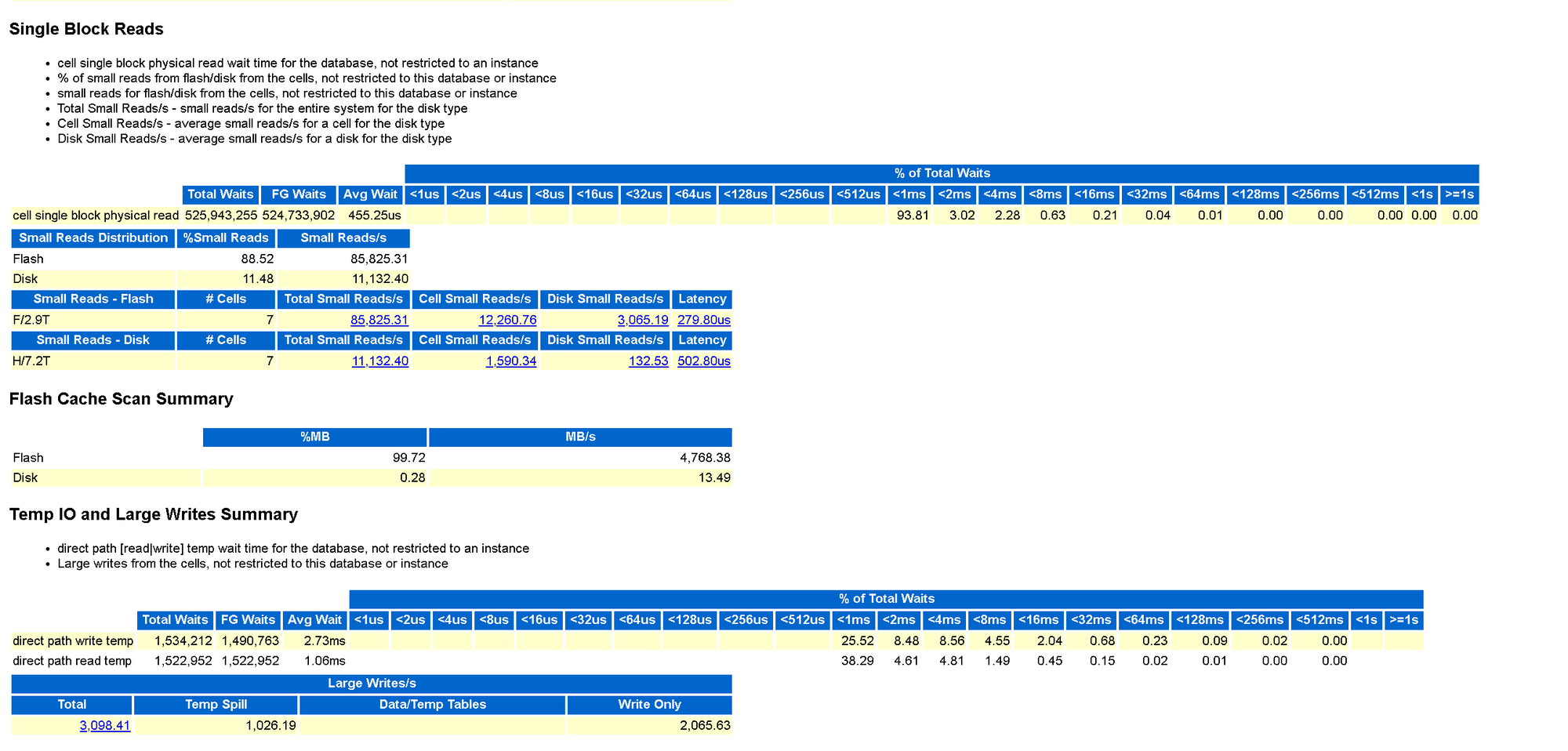Open the 11,132.40 disk reads link
The image size is (1568, 751).
point(379,361)
